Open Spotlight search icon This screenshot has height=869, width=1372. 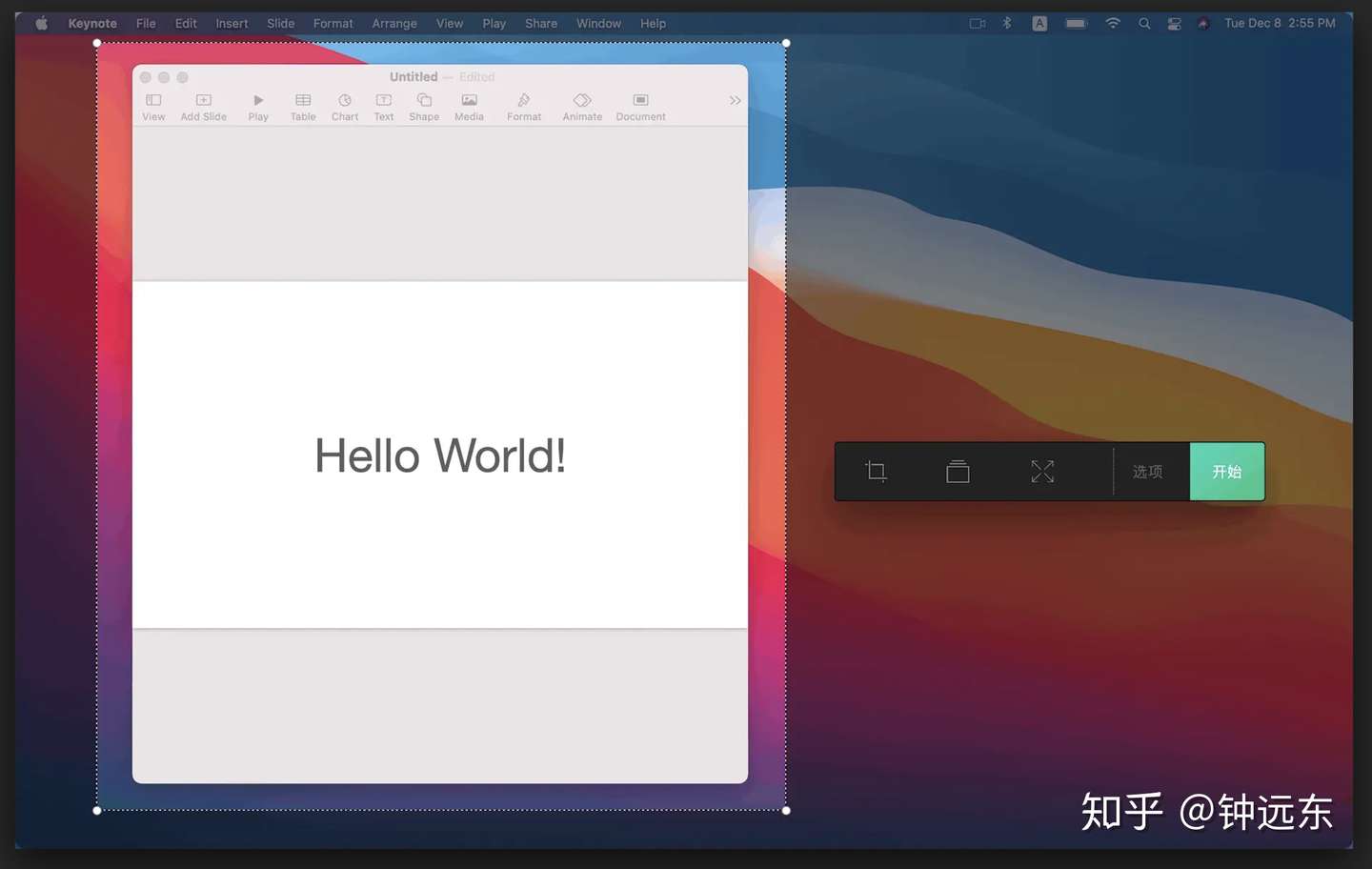point(1144,23)
